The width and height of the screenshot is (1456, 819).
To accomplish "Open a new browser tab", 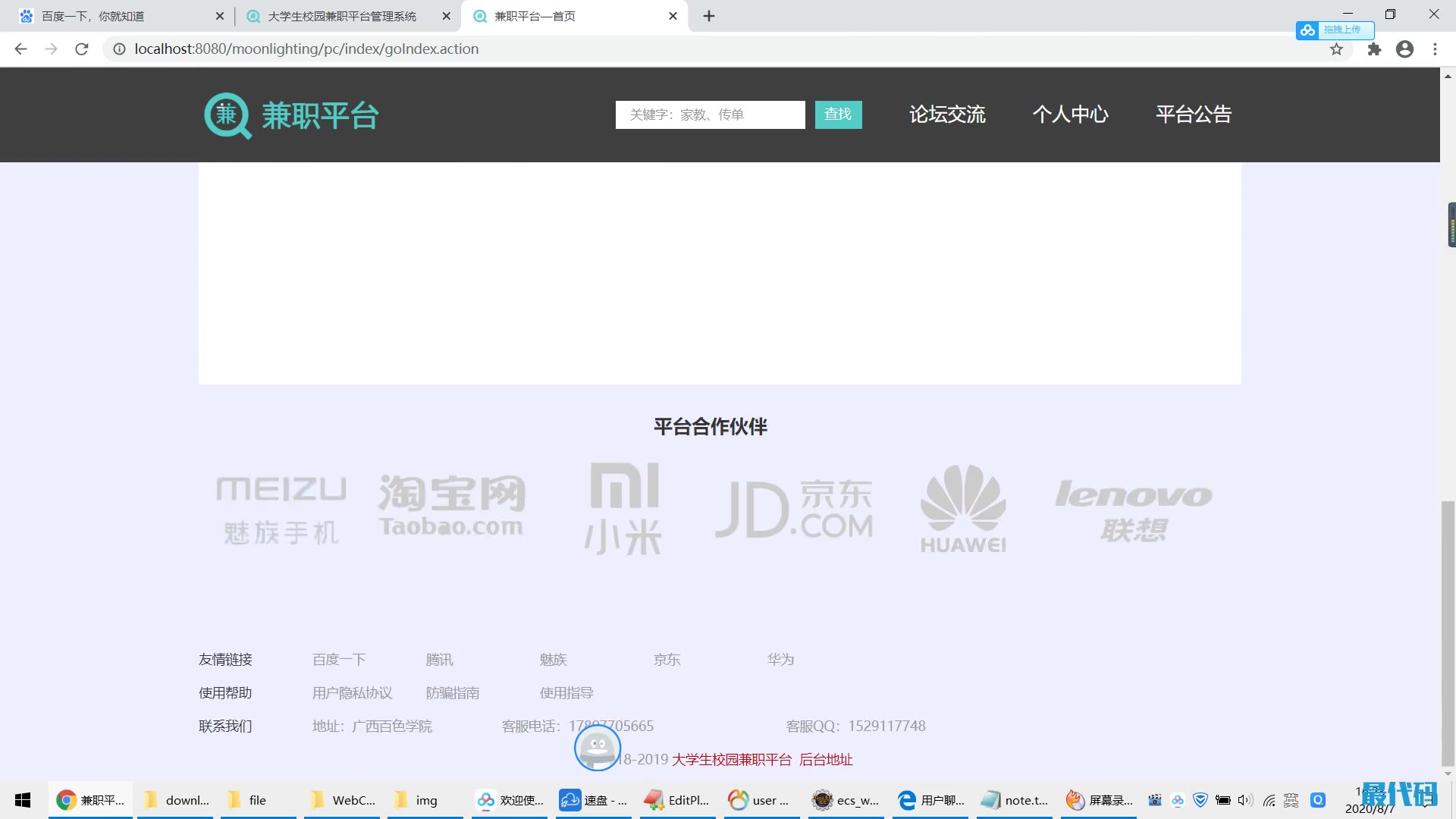I will 709,16.
